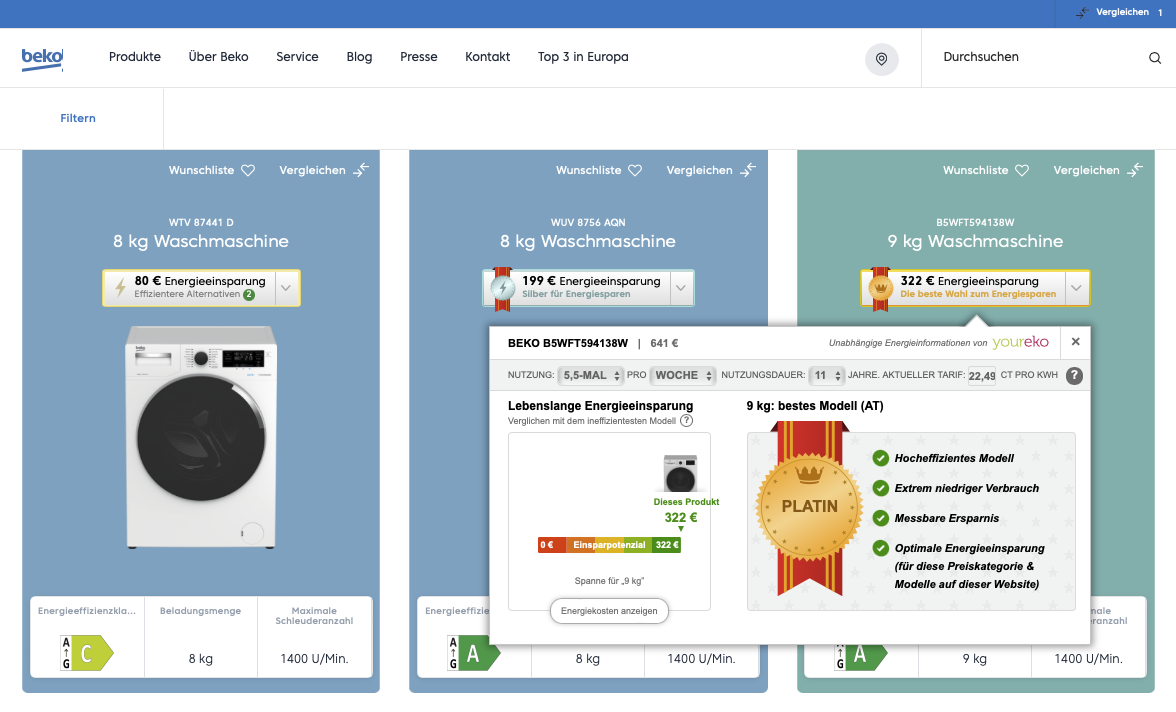The height and width of the screenshot is (712, 1176).
Task: Click 'Die beste Wahl zum Energiesparen' text
Action: click(x=978, y=294)
